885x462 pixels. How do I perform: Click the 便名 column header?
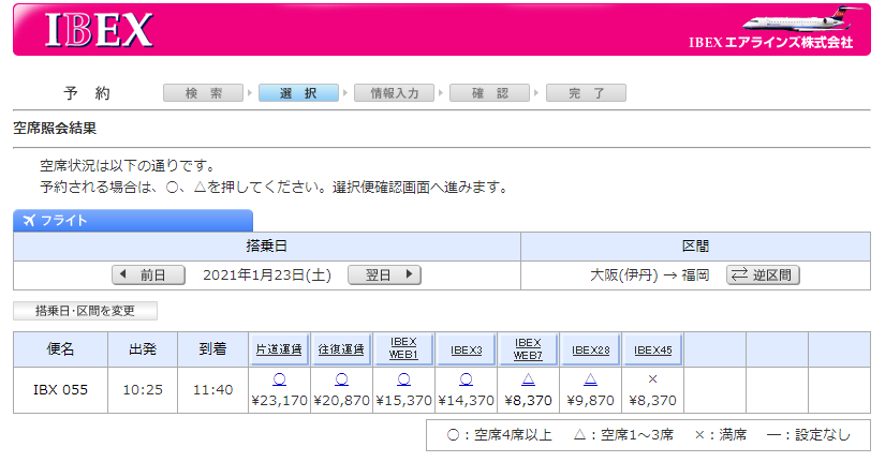(60, 349)
